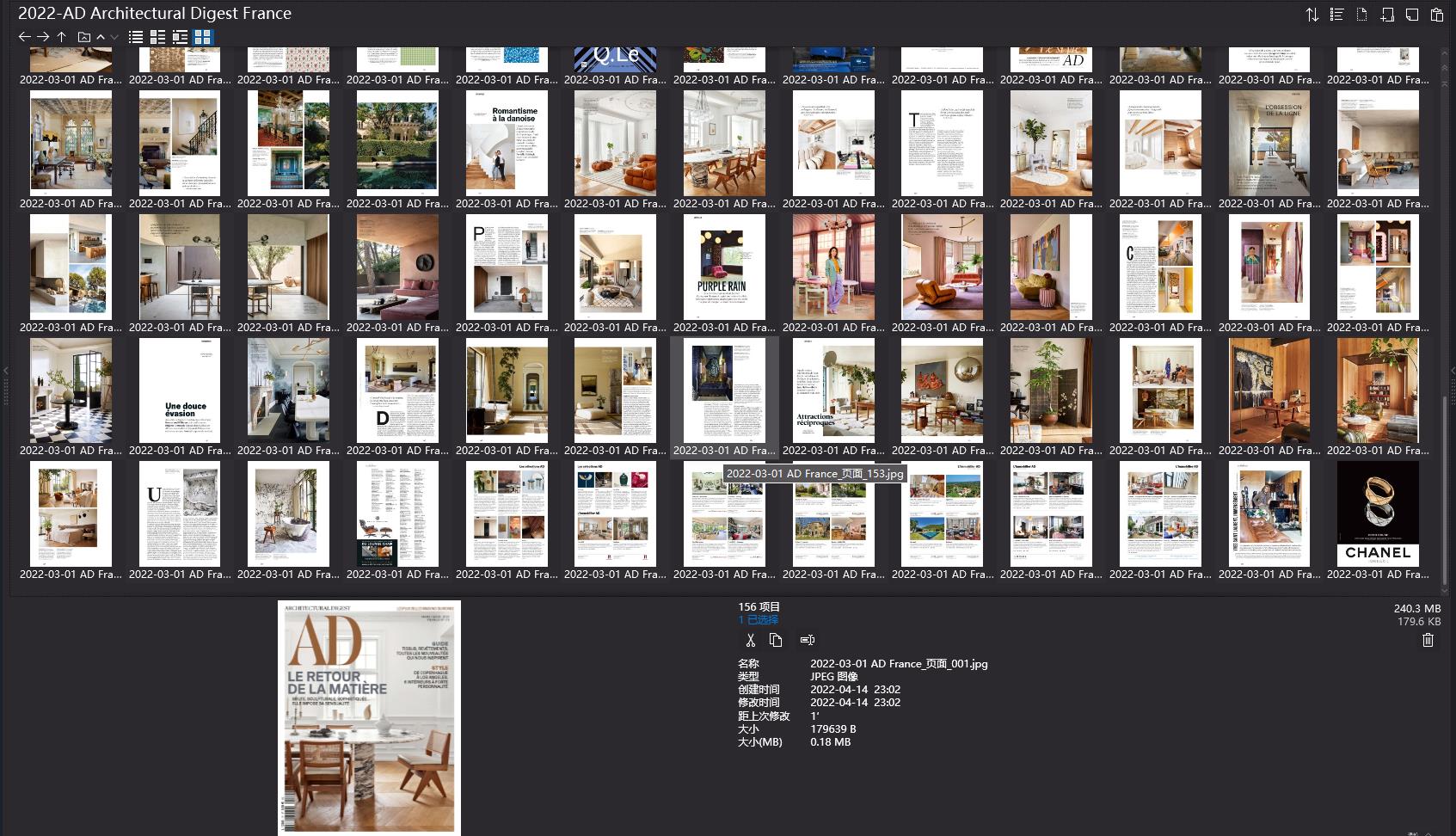Select the Rename icon next to Copy
Screen dimensions: 1456x836
[x=807, y=639]
